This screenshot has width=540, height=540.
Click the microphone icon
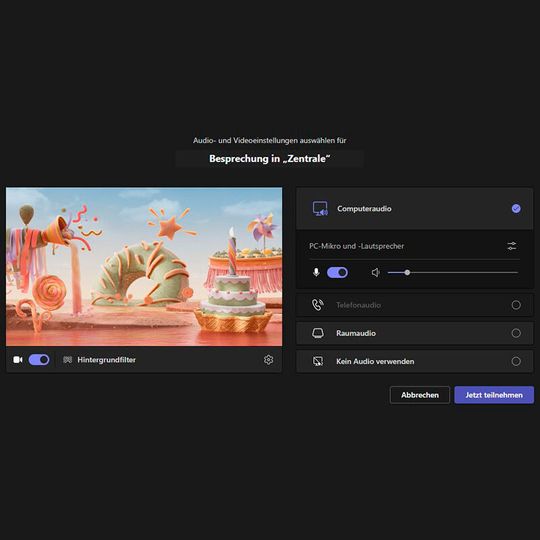316,272
